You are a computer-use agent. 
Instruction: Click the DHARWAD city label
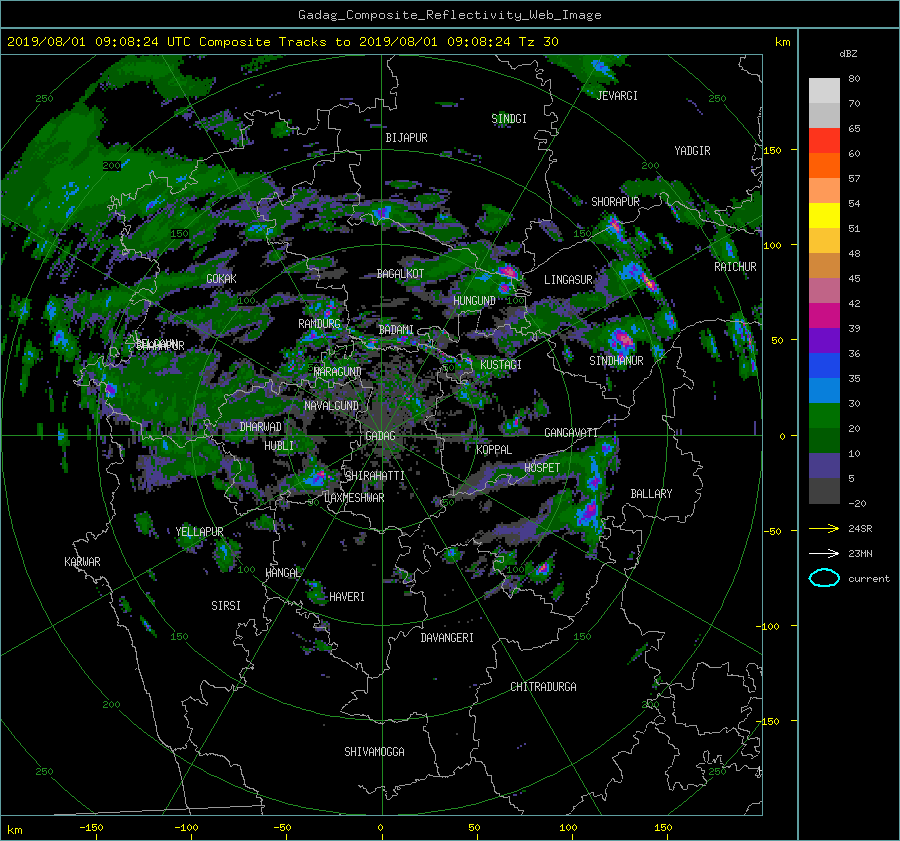click(261, 427)
